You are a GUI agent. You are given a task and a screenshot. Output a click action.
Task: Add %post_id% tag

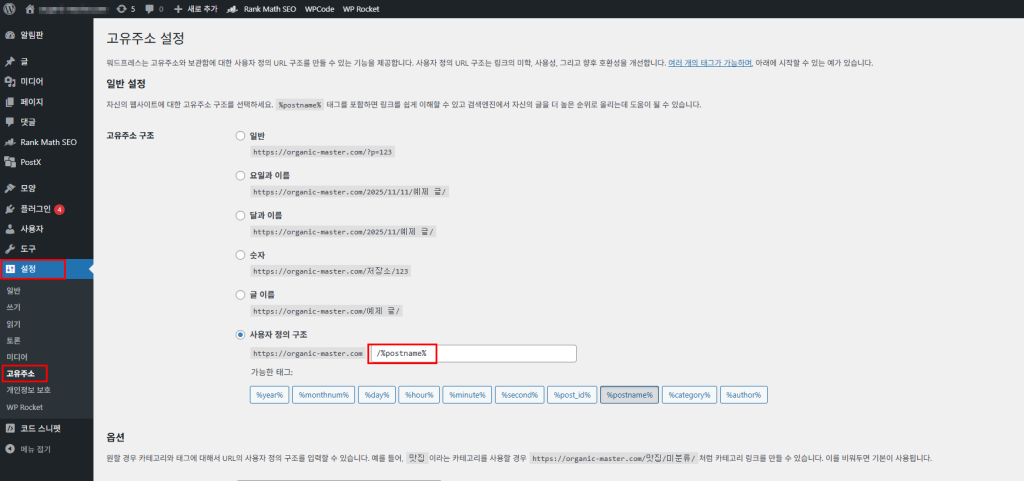(x=572, y=395)
